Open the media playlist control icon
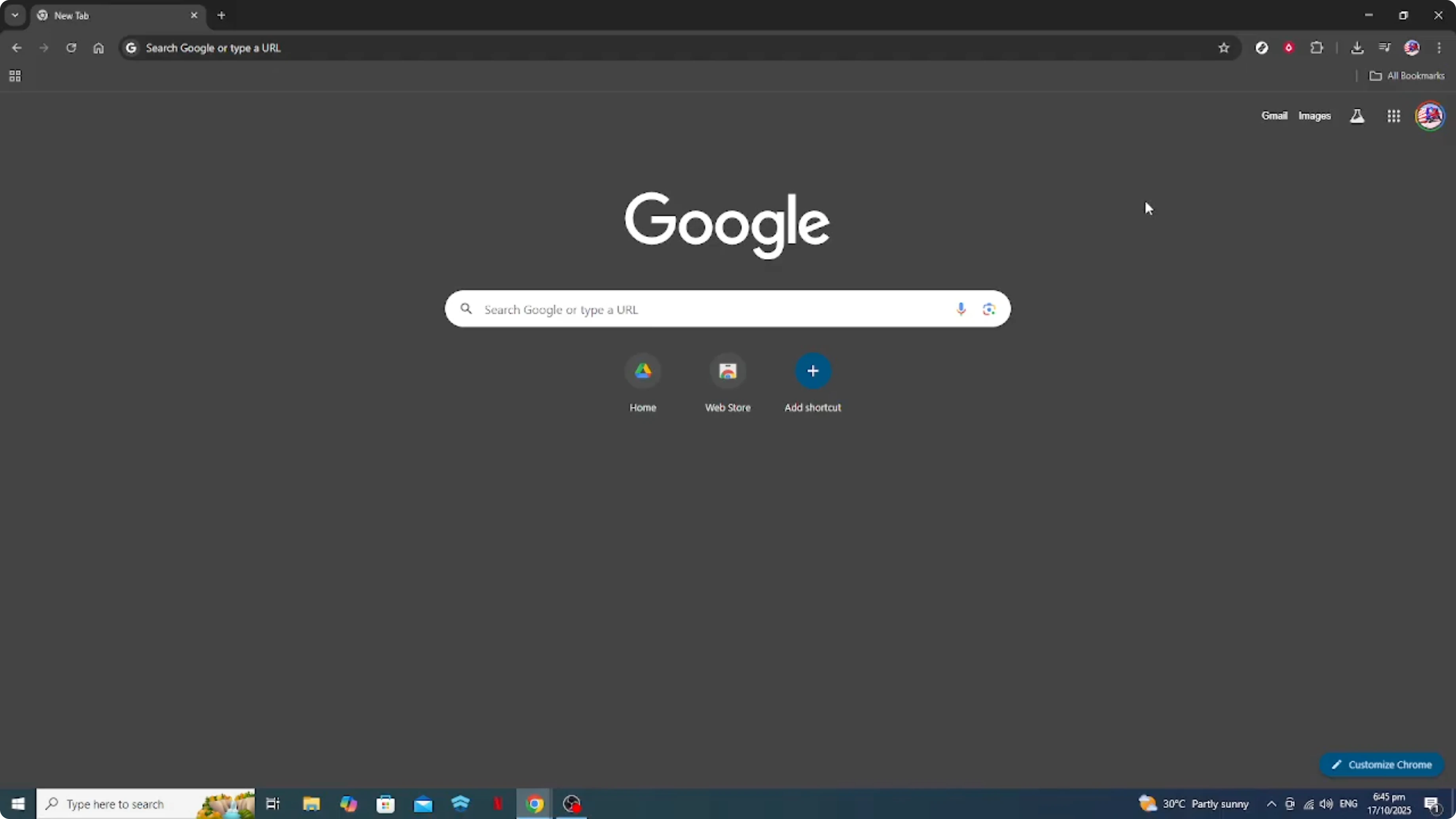1456x819 pixels. 1385,47
